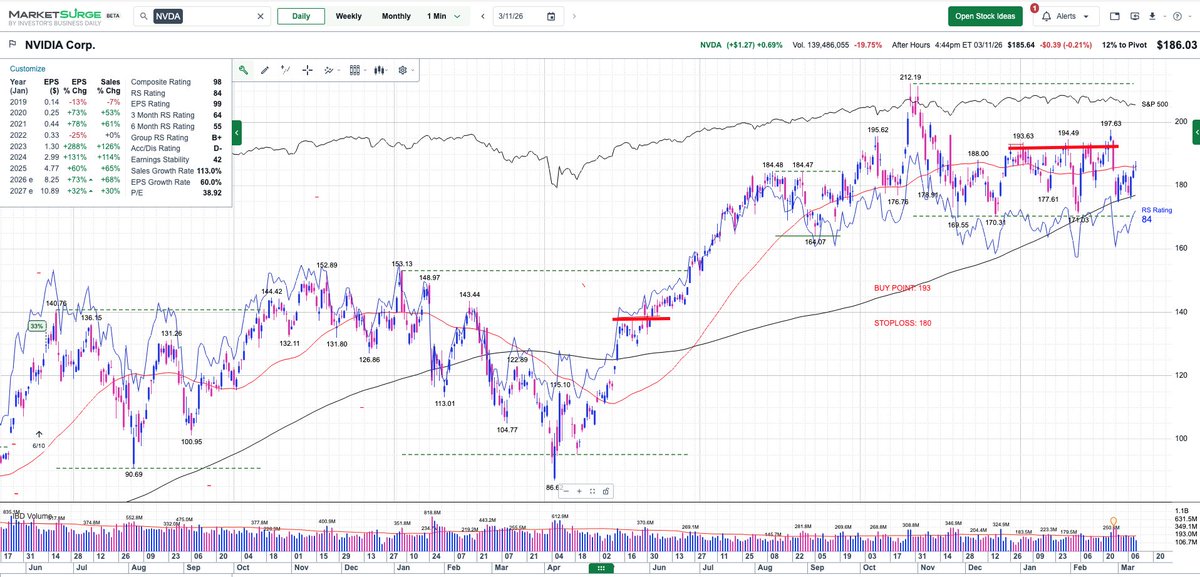
Task: Click the Customize link
Action: point(28,68)
